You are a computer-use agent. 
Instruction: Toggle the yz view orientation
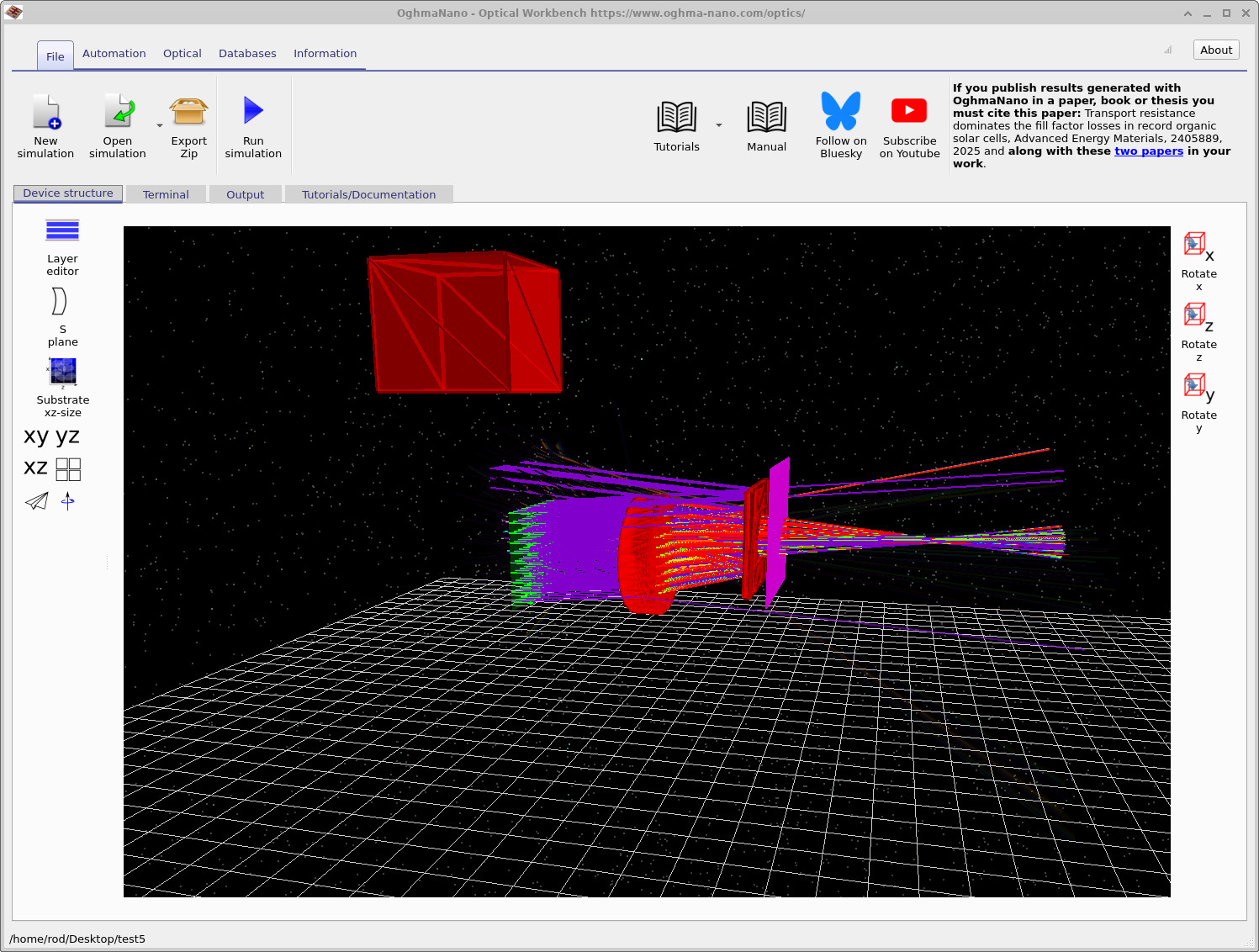66,436
